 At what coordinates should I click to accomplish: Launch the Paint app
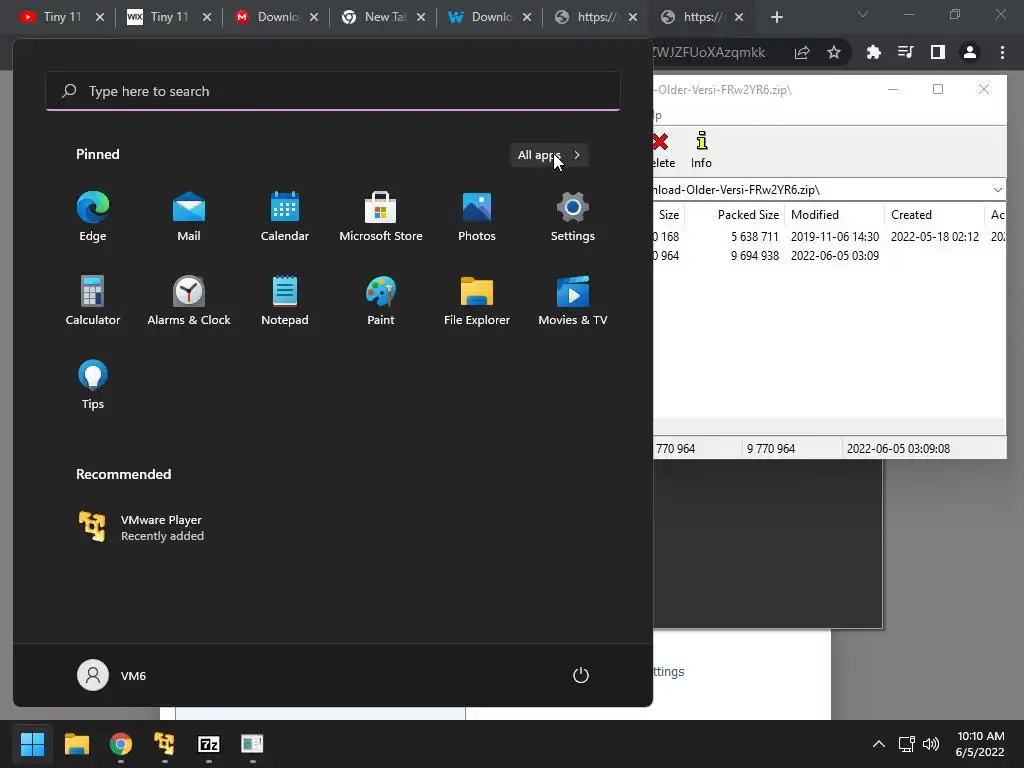pos(381,300)
